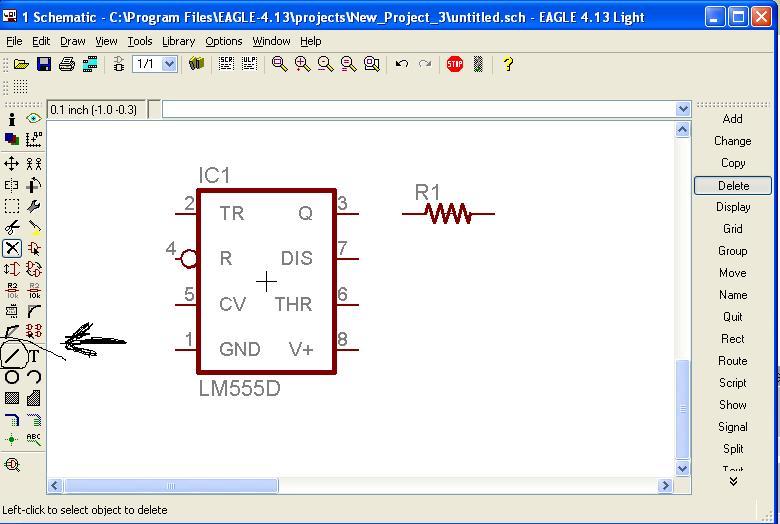The width and height of the screenshot is (780, 524).
Task: Click Route in the text menu
Action: point(733,361)
